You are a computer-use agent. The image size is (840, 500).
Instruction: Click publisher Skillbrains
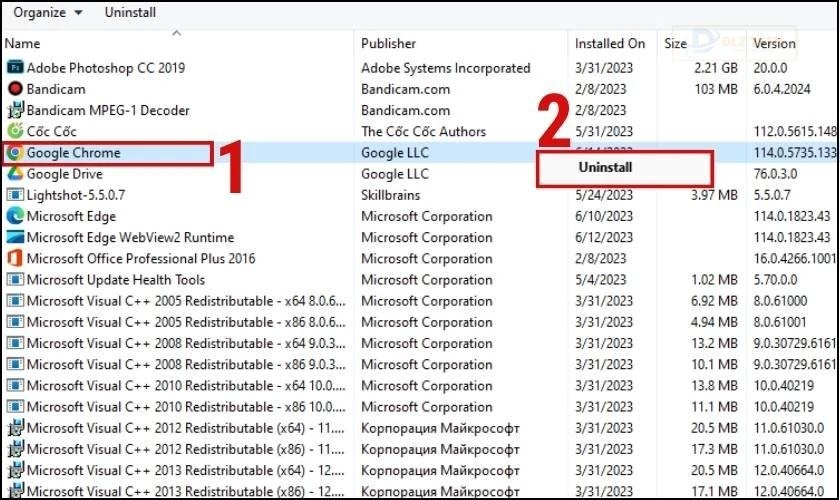coord(391,195)
